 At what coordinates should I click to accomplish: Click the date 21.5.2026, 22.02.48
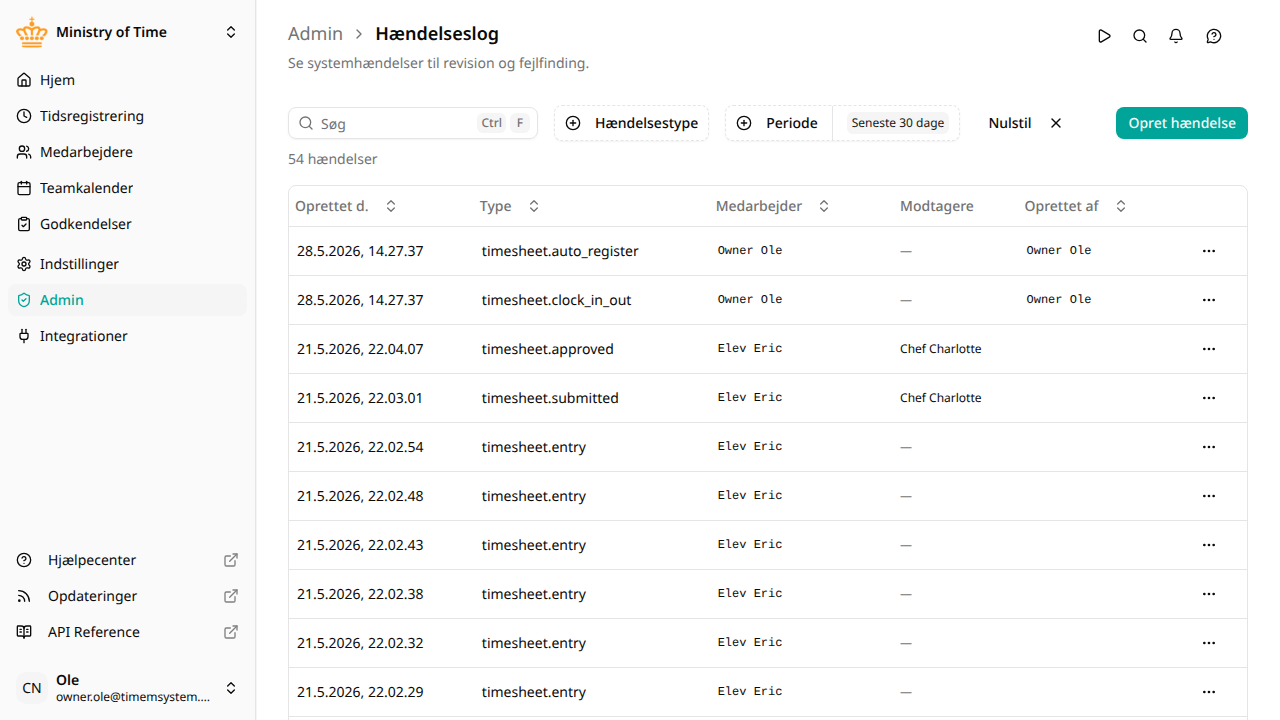tap(360, 496)
